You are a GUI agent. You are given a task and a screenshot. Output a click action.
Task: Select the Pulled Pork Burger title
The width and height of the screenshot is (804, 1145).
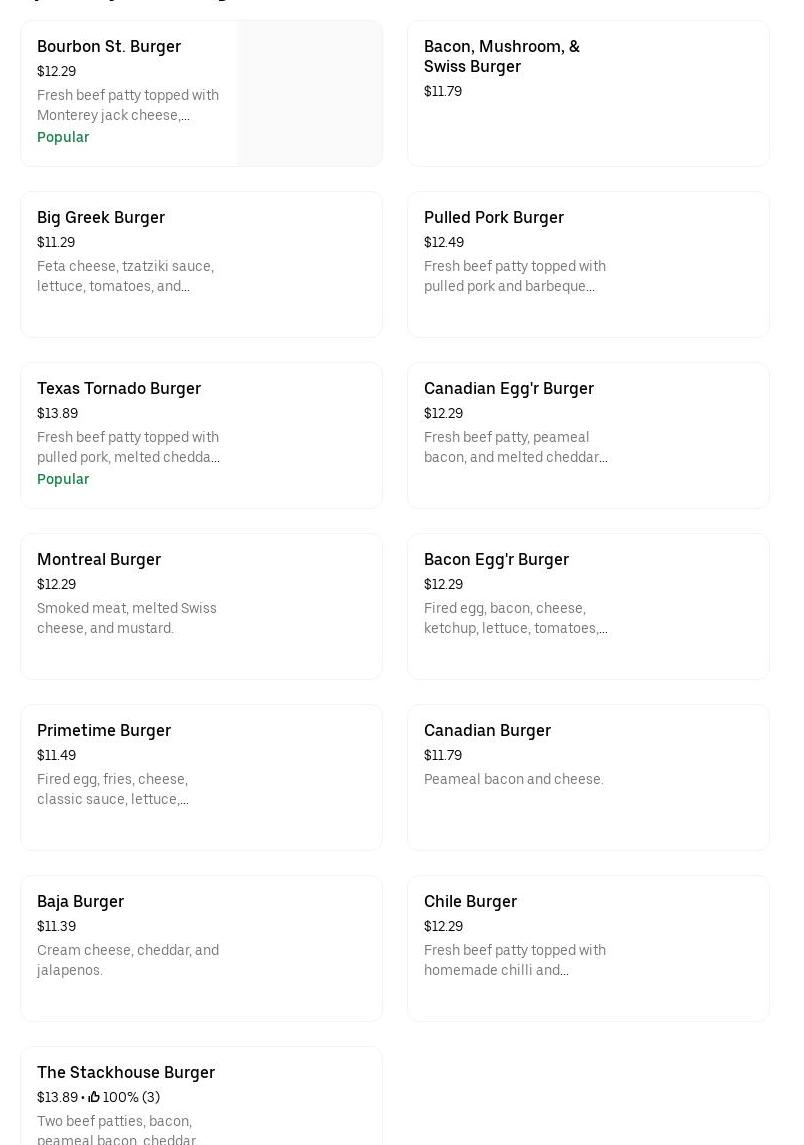[494, 217]
